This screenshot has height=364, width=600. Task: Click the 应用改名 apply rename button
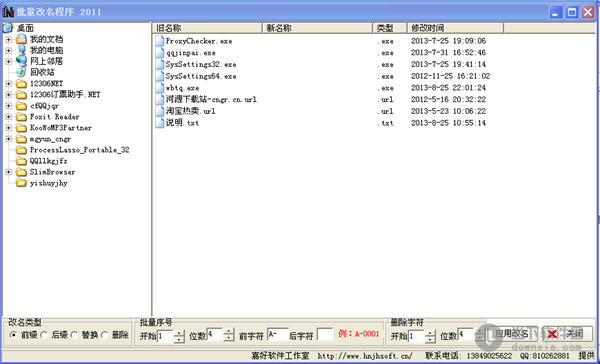tap(512, 334)
